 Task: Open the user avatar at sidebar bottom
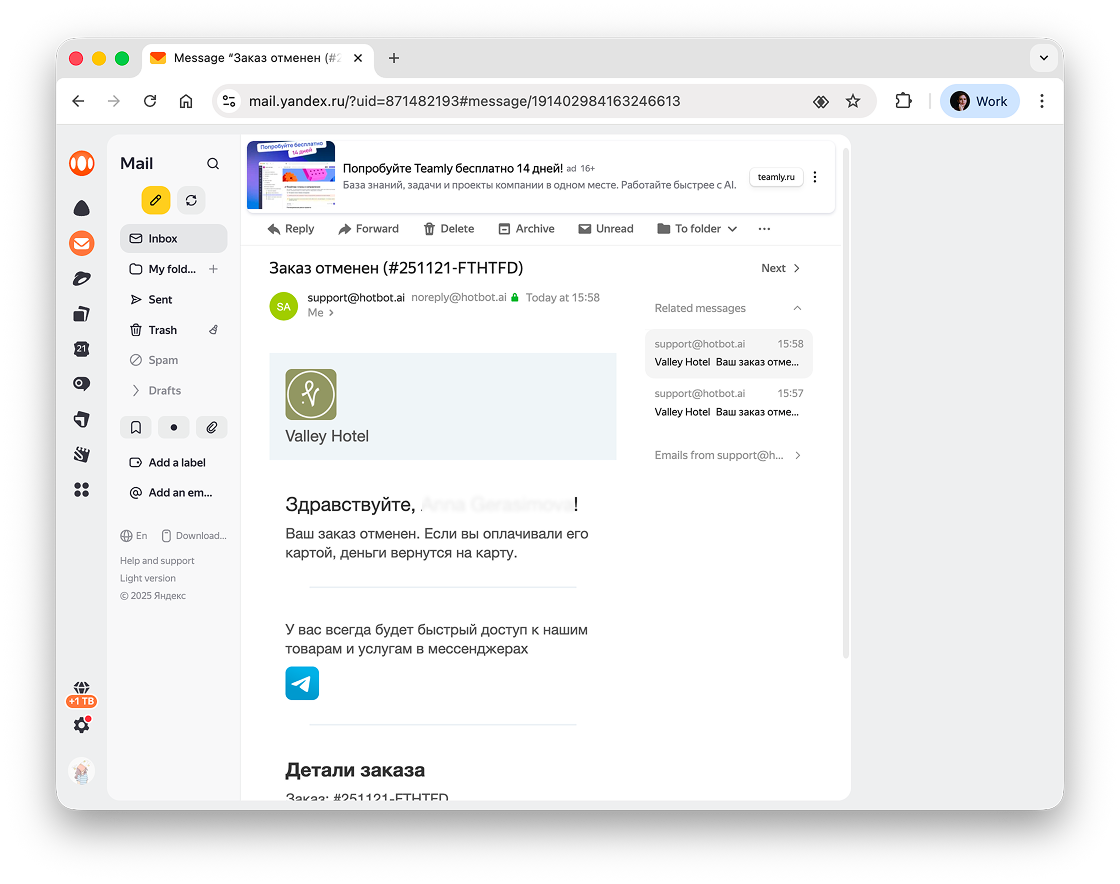tap(81, 771)
